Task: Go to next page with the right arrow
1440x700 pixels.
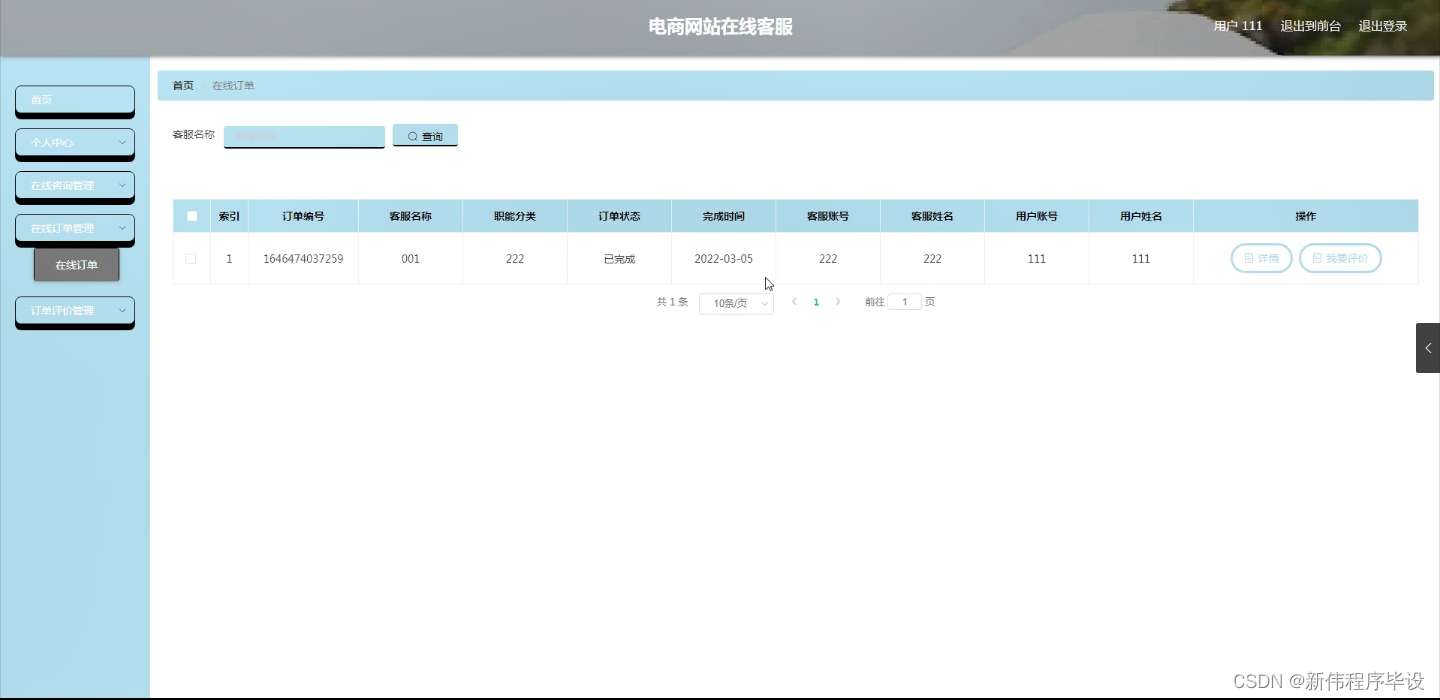Action: tap(838, 301)
